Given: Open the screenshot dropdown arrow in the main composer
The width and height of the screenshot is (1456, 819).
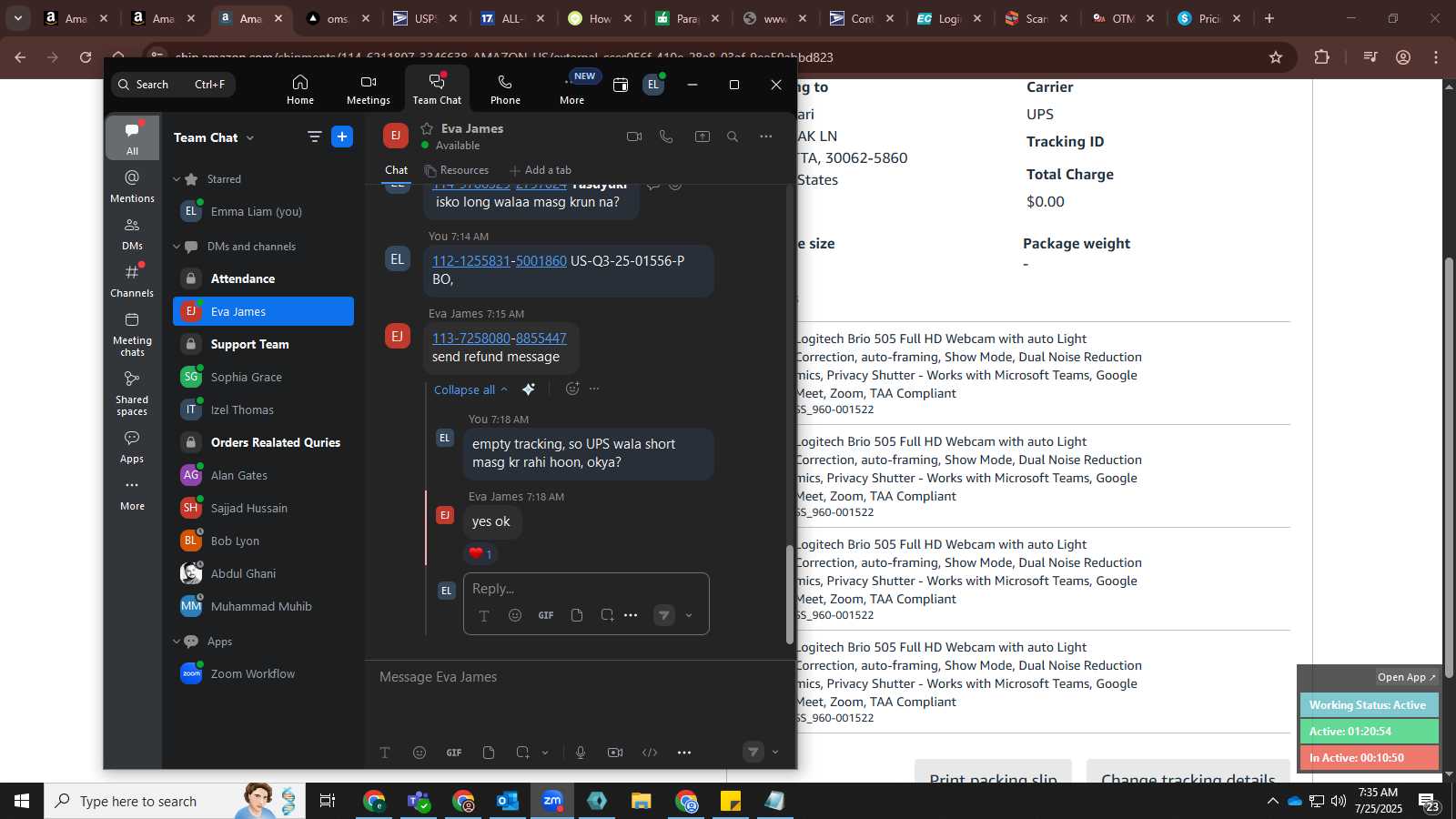Looking at the screenshot, I should coord(545,753).
